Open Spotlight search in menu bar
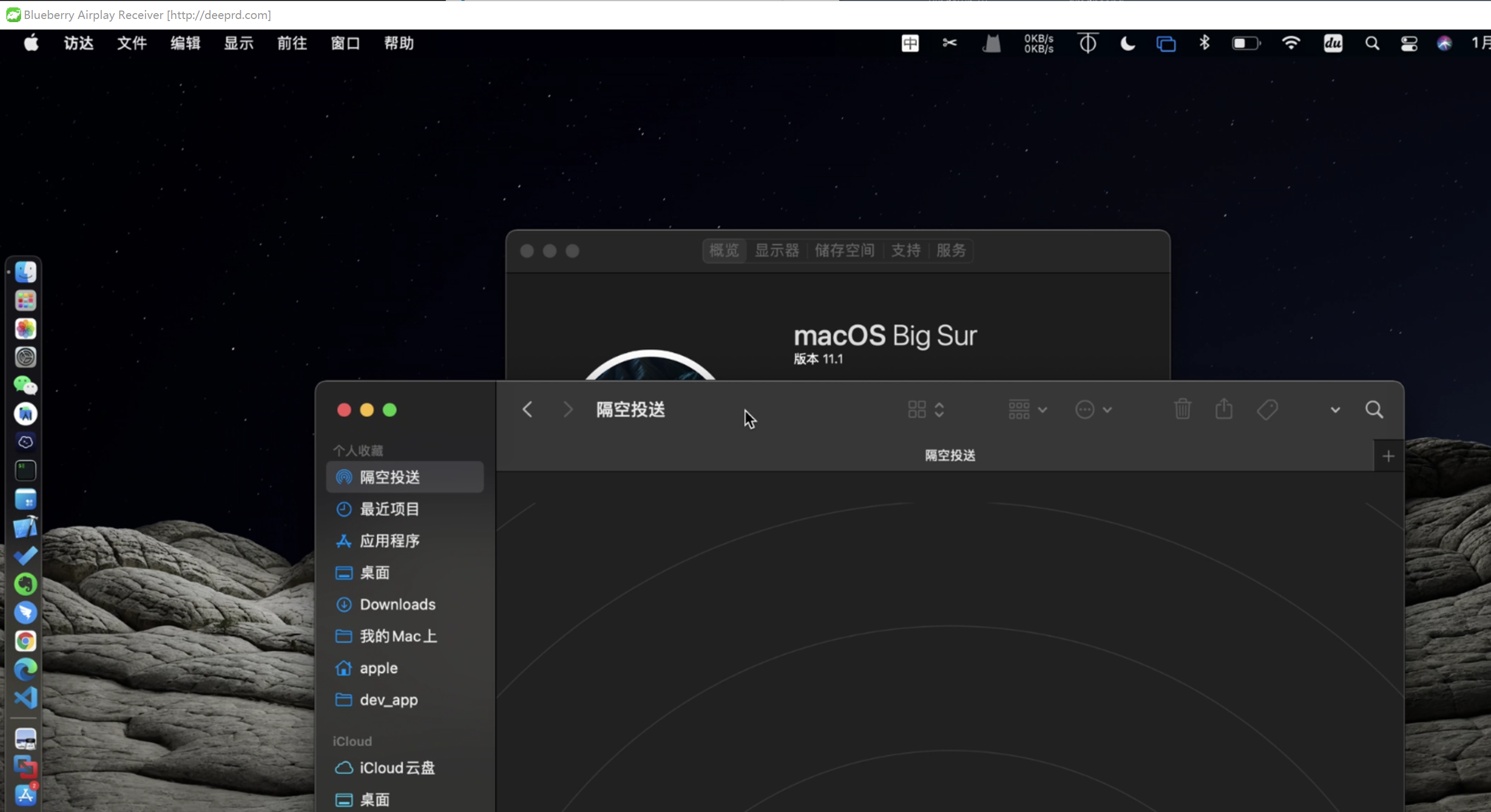 coord(1372,43)
